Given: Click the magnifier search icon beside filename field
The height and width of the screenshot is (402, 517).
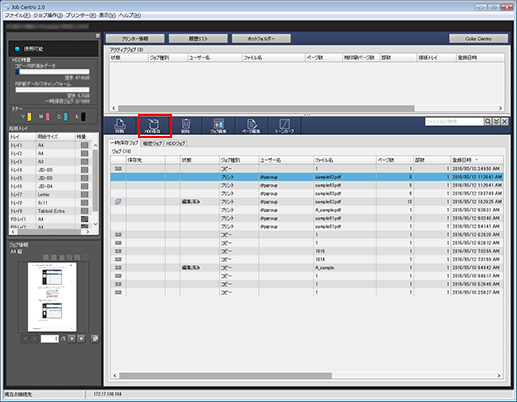Looking at the screenshot, I should coord(487,122).
